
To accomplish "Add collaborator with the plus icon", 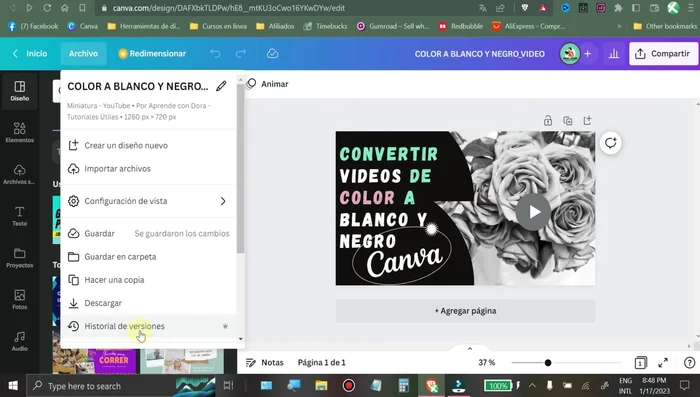I will pos(588,54).
